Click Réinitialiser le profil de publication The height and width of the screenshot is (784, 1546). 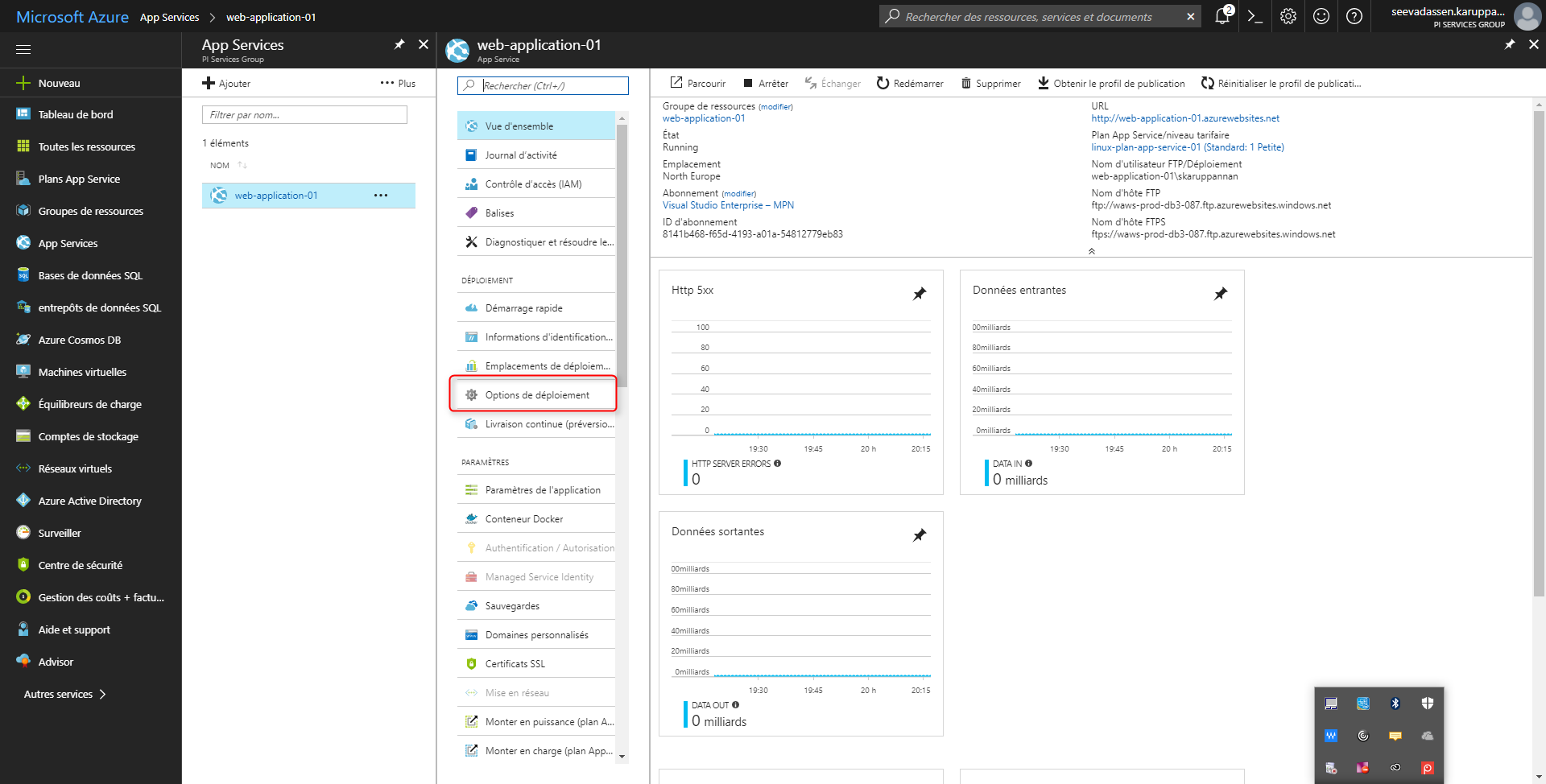[x=1281, y=83]
